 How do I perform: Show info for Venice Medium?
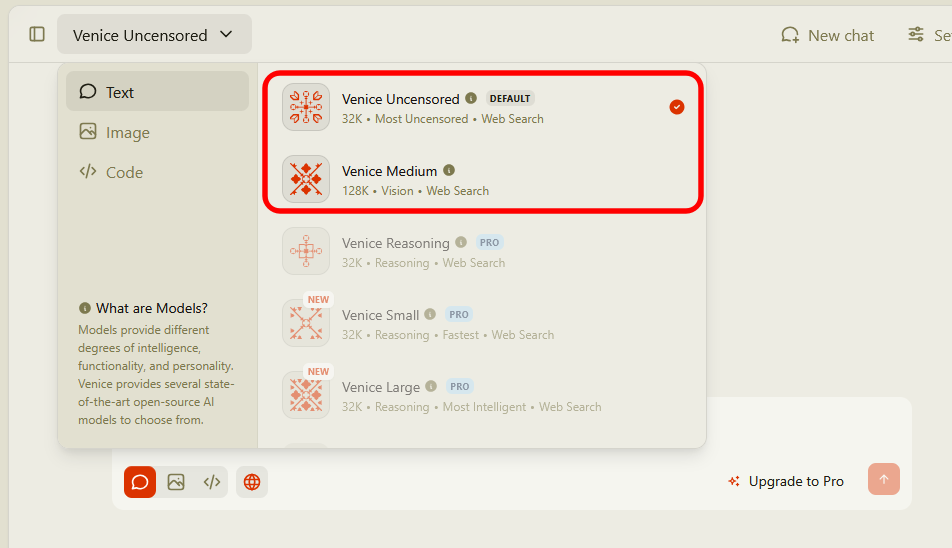click(449, 170)
